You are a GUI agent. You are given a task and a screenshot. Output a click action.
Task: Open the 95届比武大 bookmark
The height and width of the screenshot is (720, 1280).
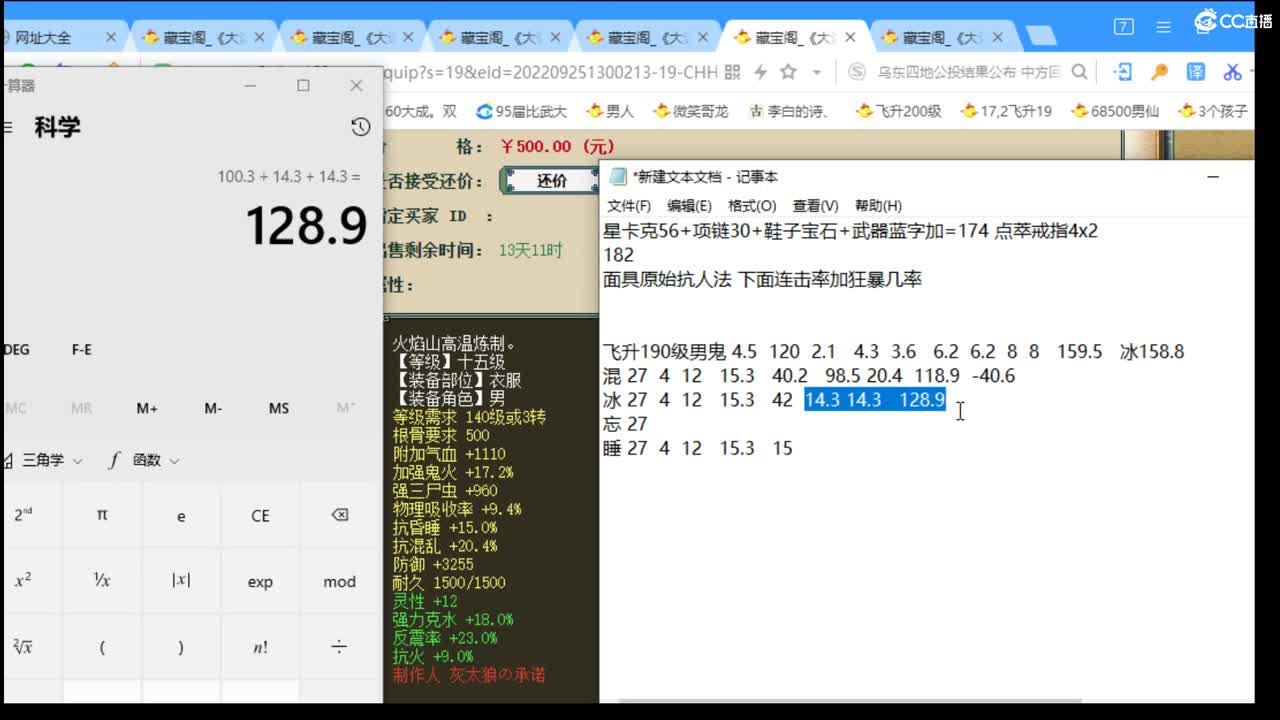pyautogui.click(x=521, y=111)
